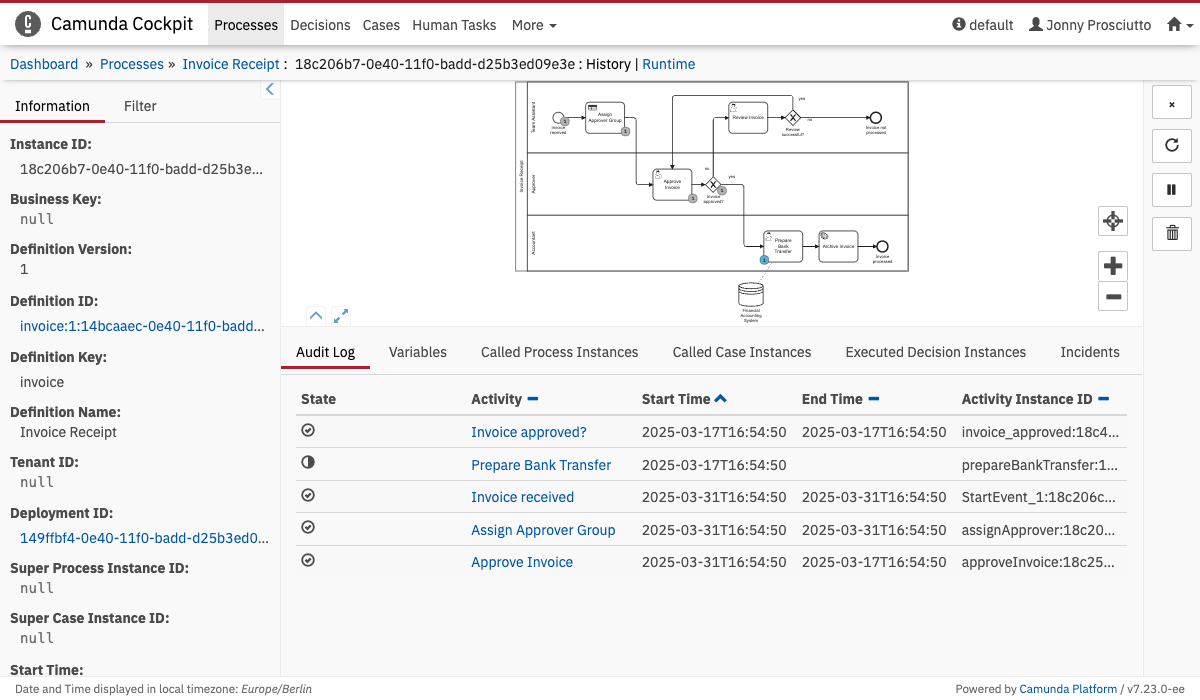Switch to Runtime view link
1200x700 pixels.
coord(668,64)
